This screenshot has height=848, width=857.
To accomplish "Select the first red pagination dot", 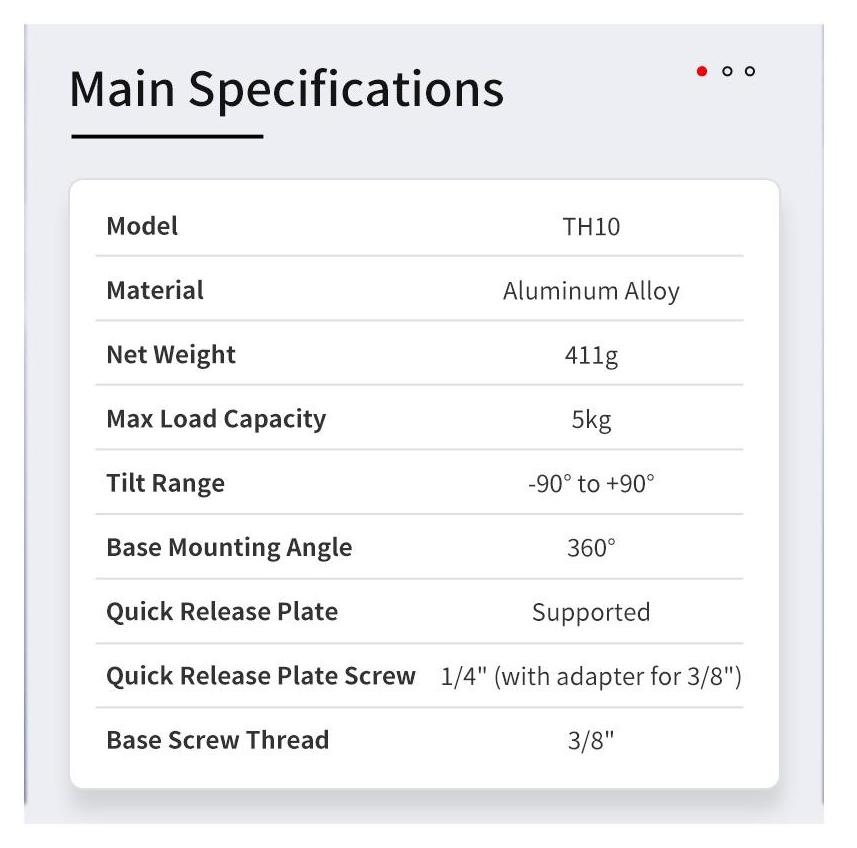I will click(702, 71).
